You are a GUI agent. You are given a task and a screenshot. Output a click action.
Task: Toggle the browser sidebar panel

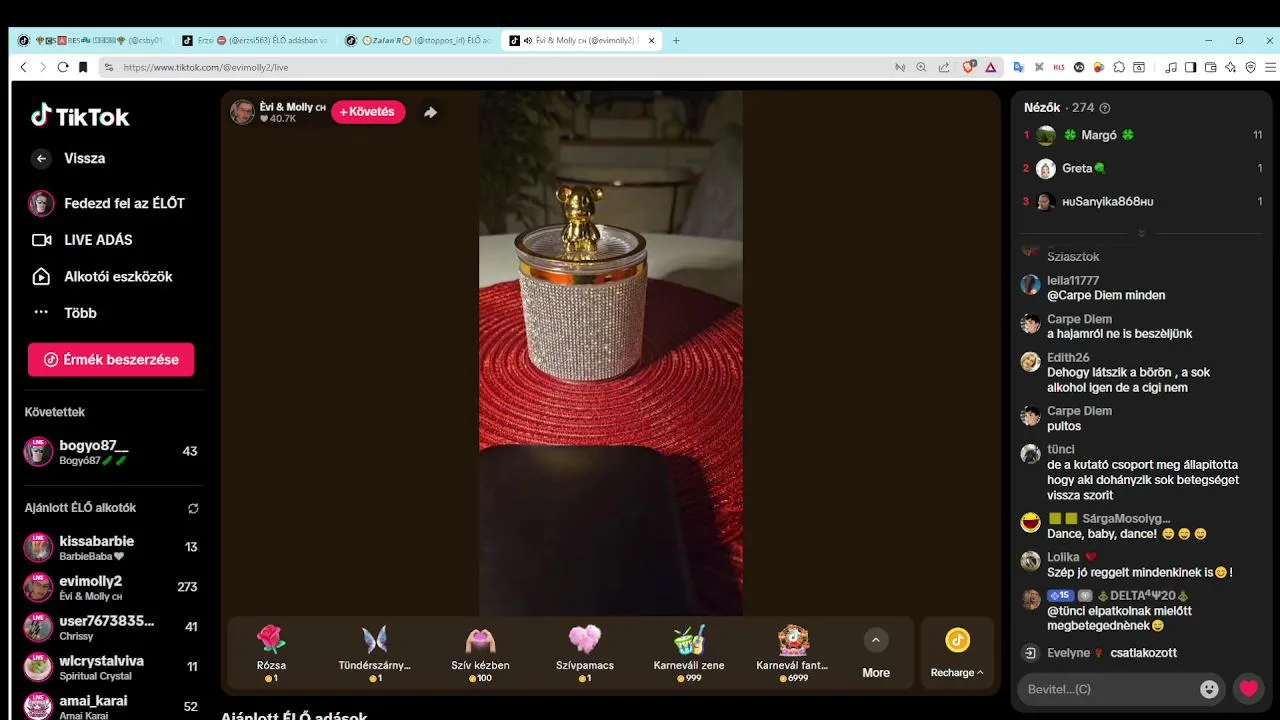coord(1190,67)
